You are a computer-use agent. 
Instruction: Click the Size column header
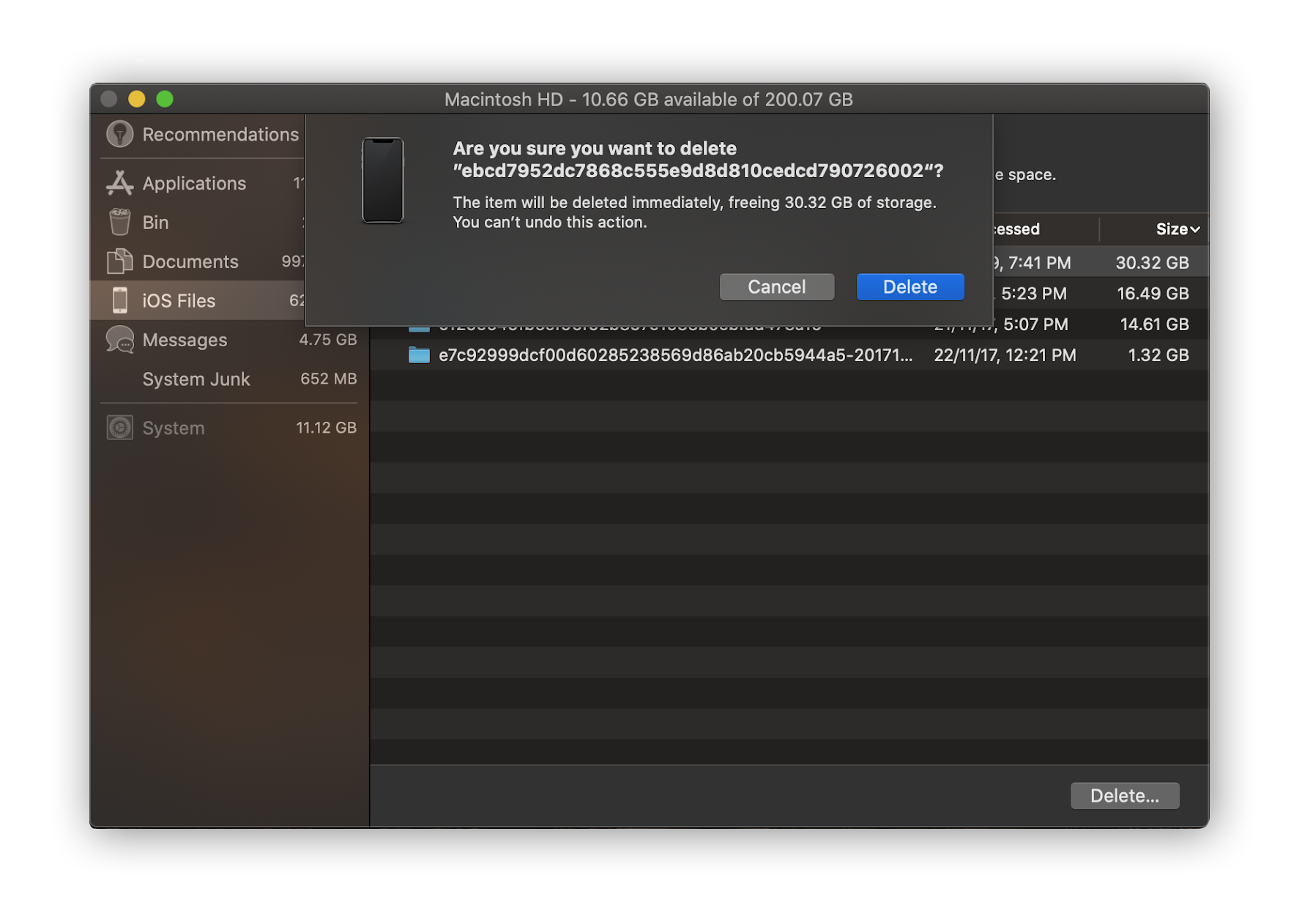tap(1172, 229)
